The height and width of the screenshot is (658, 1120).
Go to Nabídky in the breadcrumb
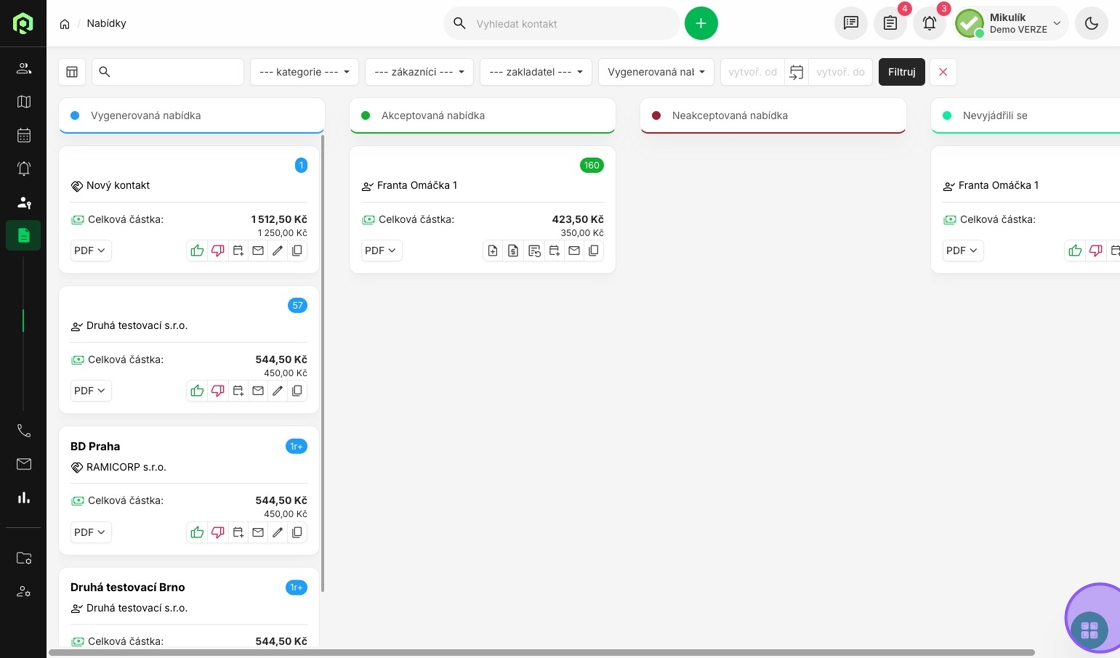pos(106,23)
